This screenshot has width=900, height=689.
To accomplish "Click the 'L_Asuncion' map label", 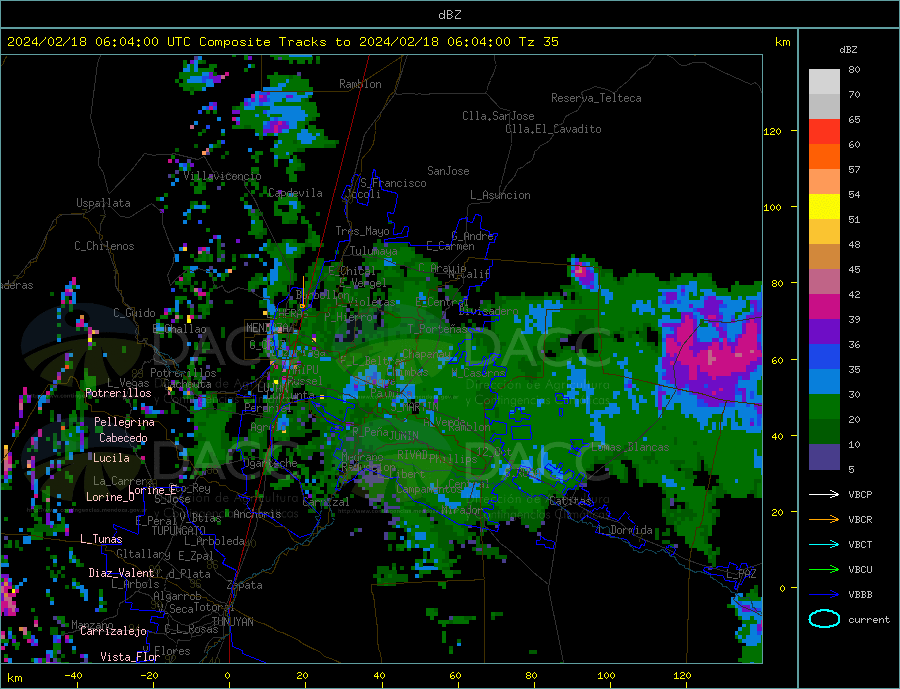I will (500, 195).
